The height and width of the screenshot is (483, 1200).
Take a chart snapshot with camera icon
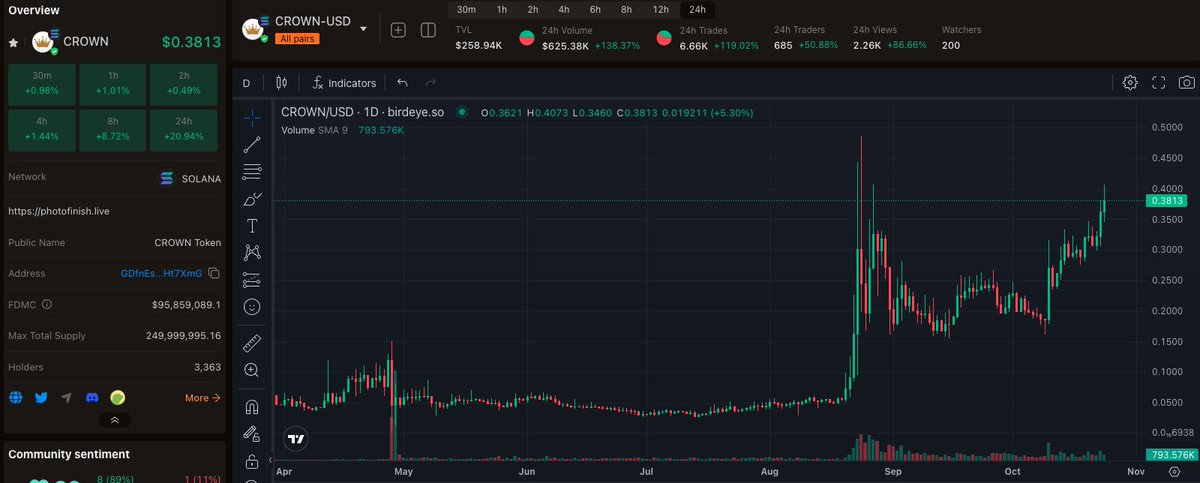(1186, 83)
